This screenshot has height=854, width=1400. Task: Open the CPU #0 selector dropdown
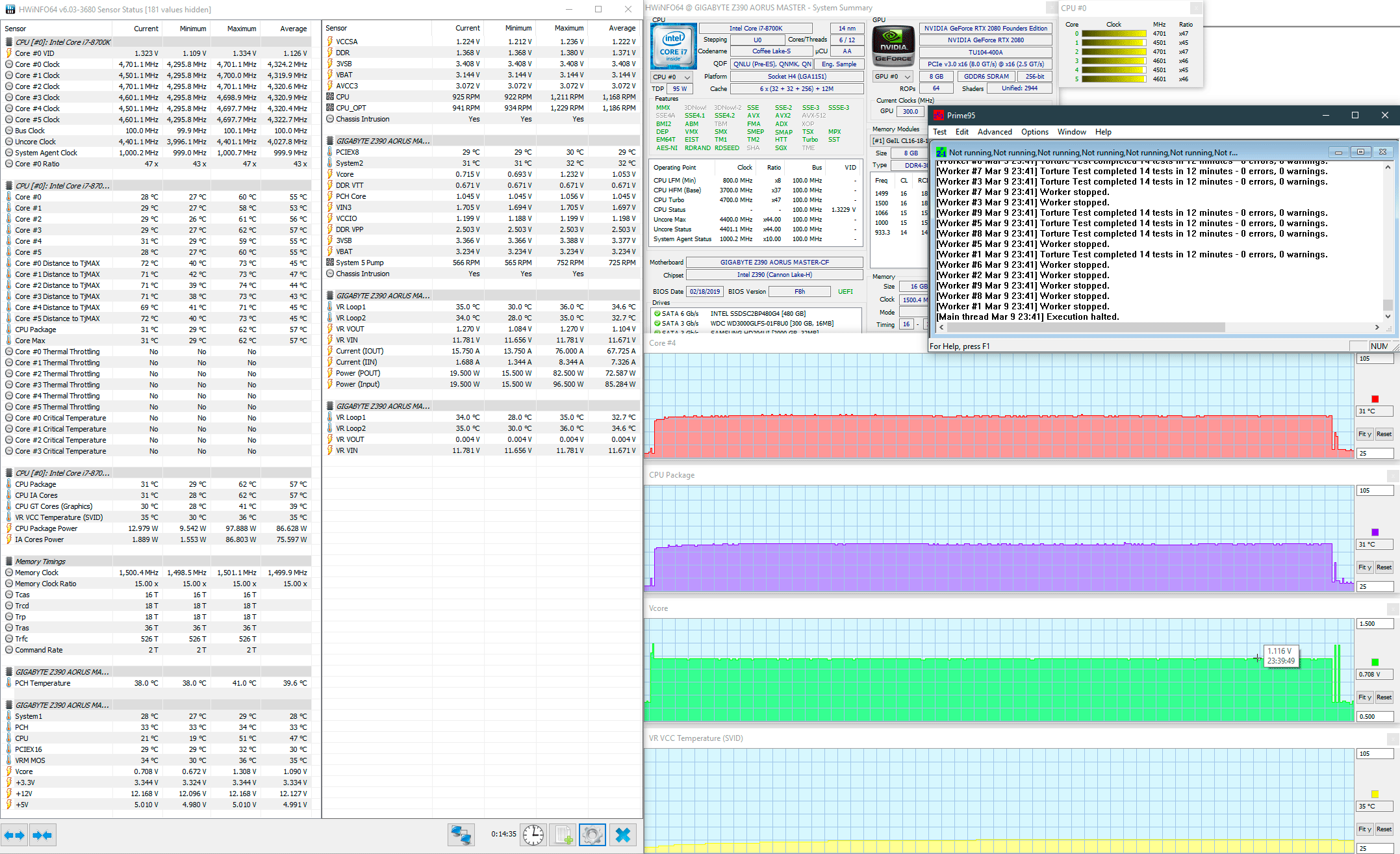pos(672,77)
